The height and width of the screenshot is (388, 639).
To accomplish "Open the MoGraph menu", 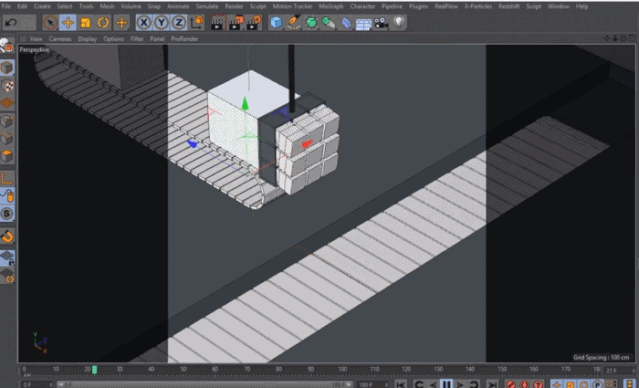I will click(x=331, y=6).
